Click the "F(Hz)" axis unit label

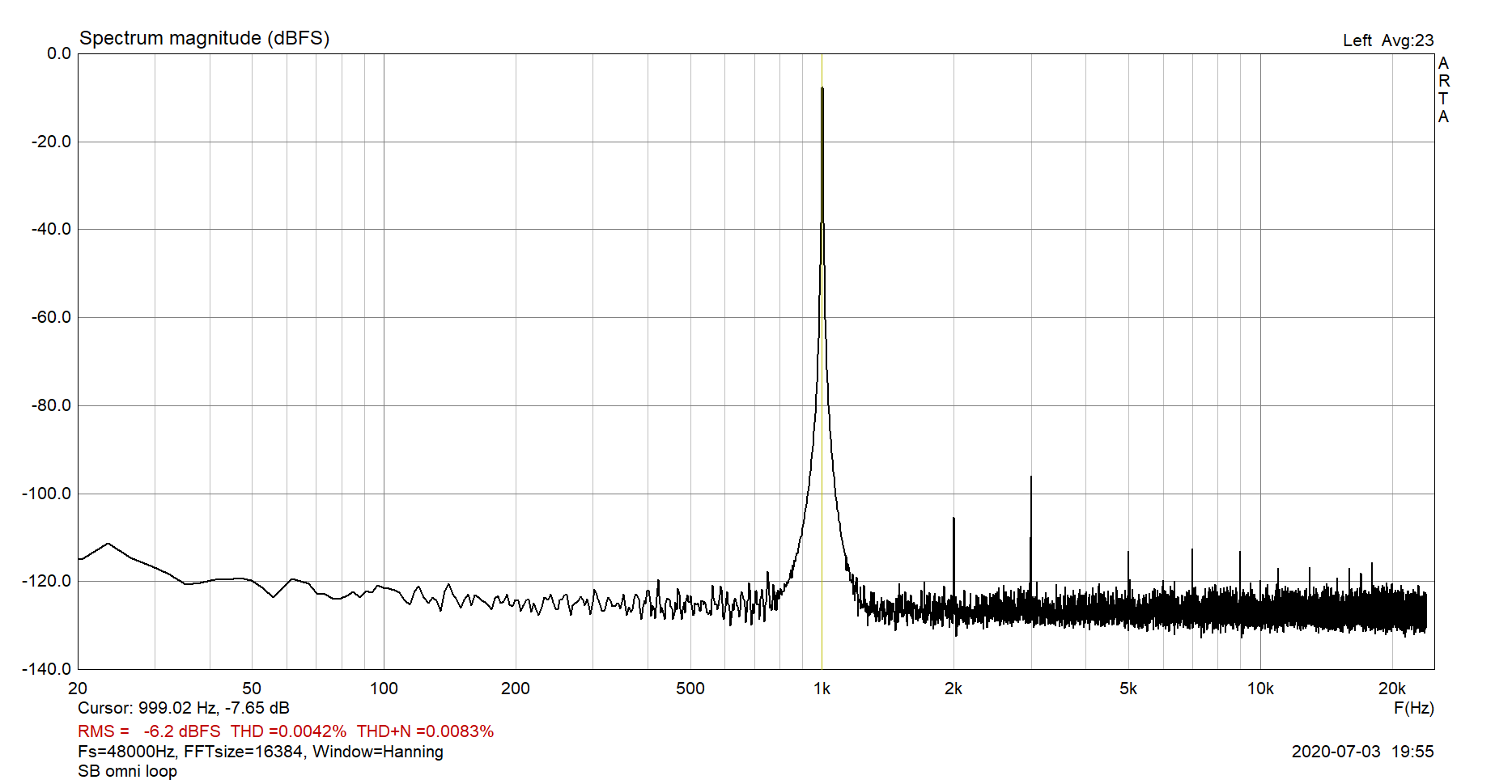pos(1414,709)
